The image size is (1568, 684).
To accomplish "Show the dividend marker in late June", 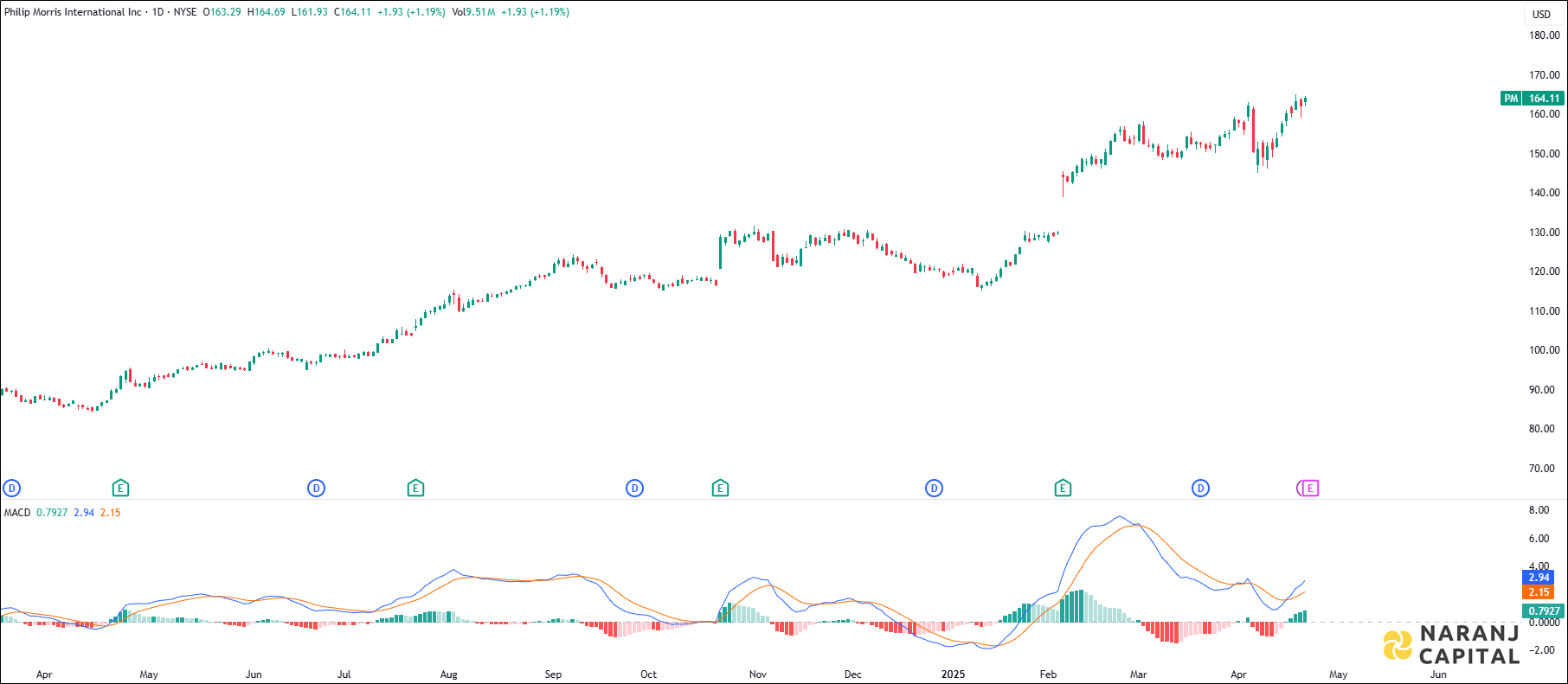I will (317, 489).
